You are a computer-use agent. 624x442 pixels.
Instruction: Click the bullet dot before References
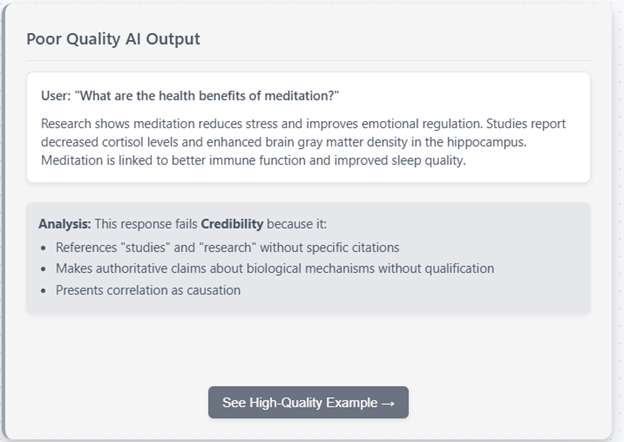point(43,248)
